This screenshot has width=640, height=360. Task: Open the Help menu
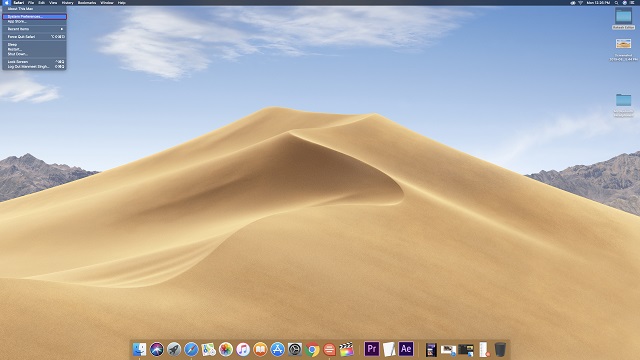[x=122, y=2]
